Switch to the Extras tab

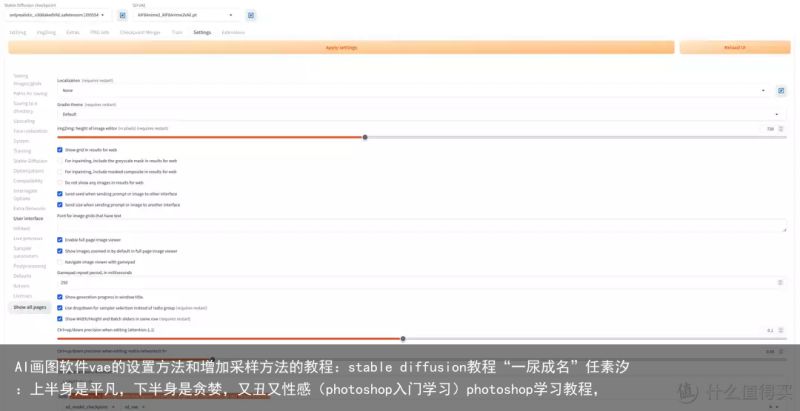[x=72, y=32]
